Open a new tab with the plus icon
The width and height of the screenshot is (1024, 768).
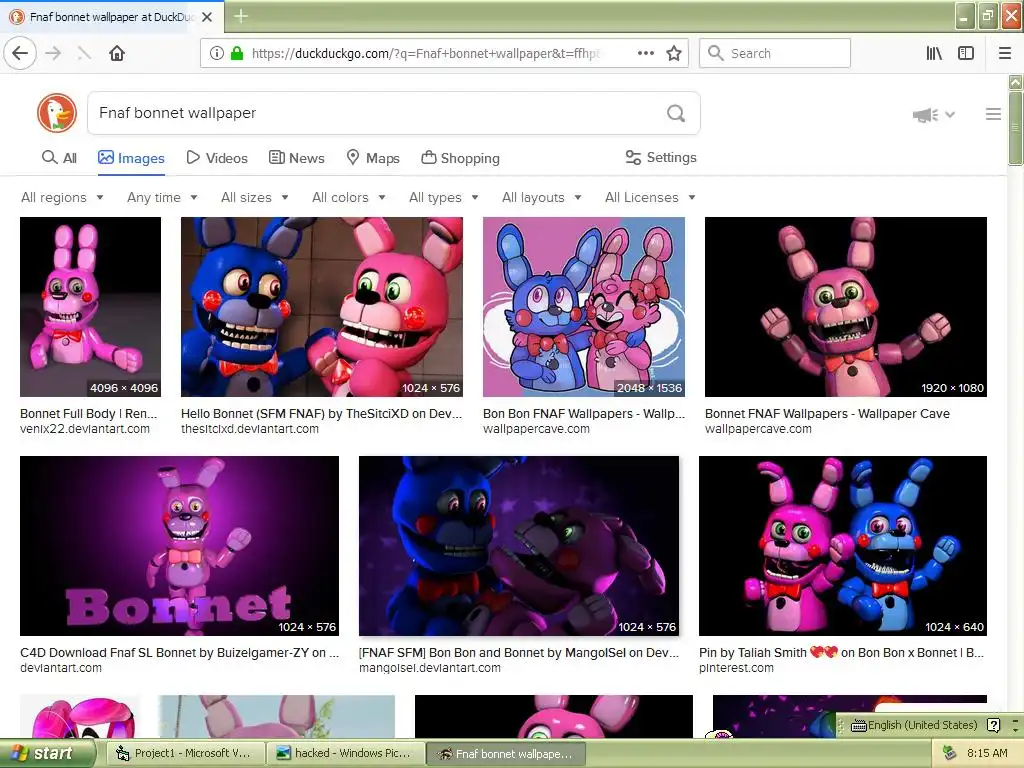pos(241,16)
